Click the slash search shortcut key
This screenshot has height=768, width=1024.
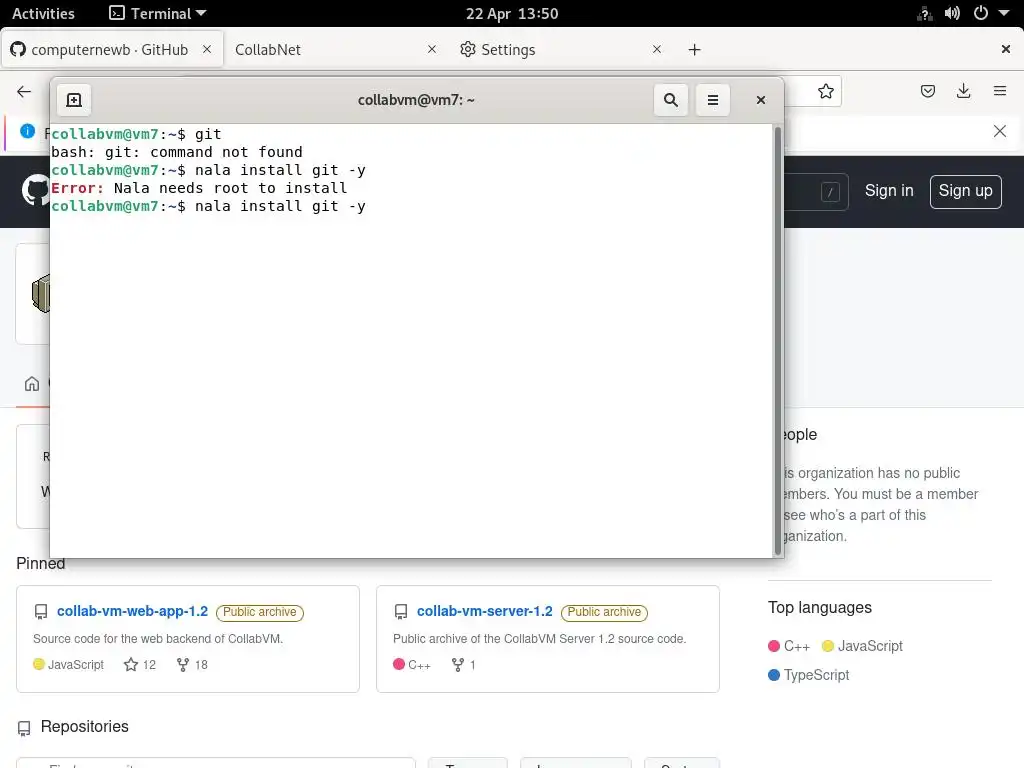[x=830, y=192]
